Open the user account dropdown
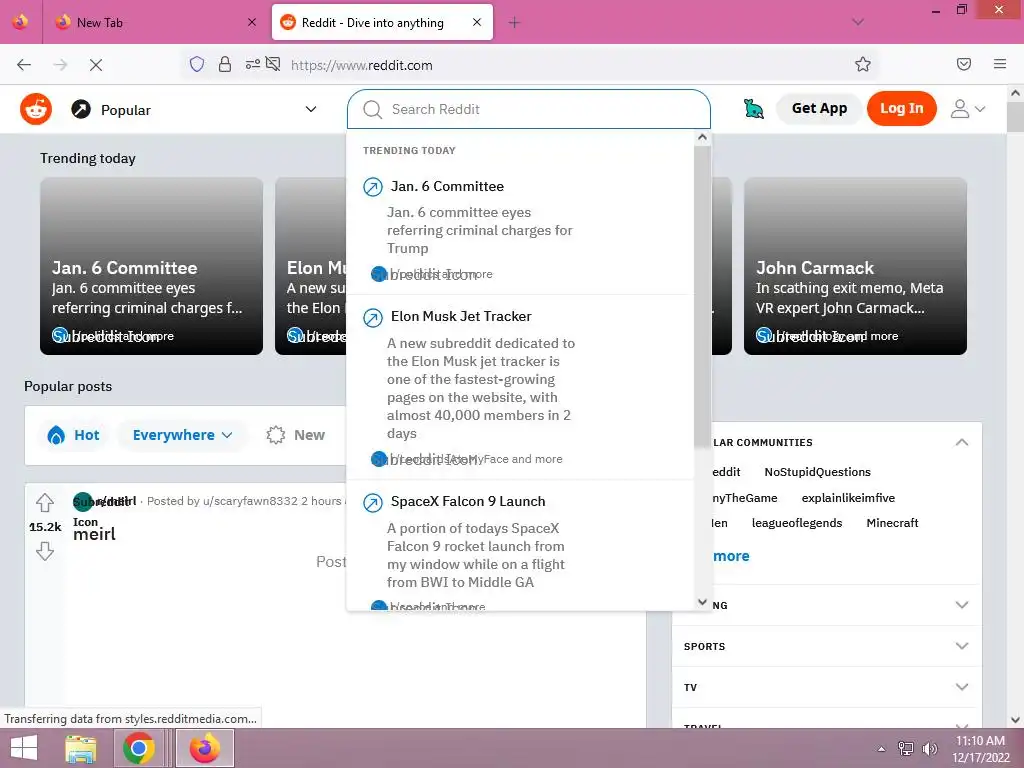The height and width of the screenshot is (768, 1024). (968, 108)
